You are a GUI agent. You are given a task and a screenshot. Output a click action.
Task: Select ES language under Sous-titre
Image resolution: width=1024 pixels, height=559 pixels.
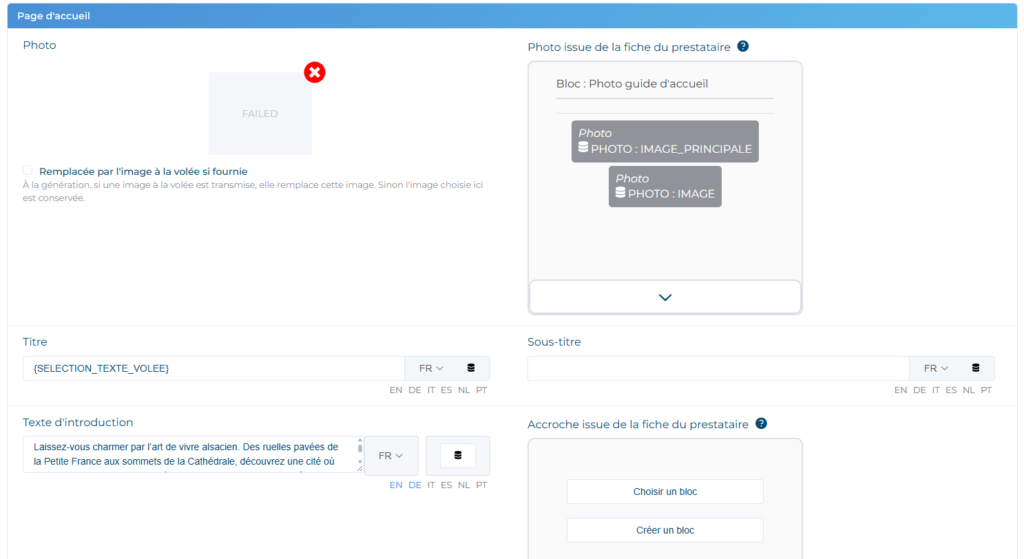951,390
